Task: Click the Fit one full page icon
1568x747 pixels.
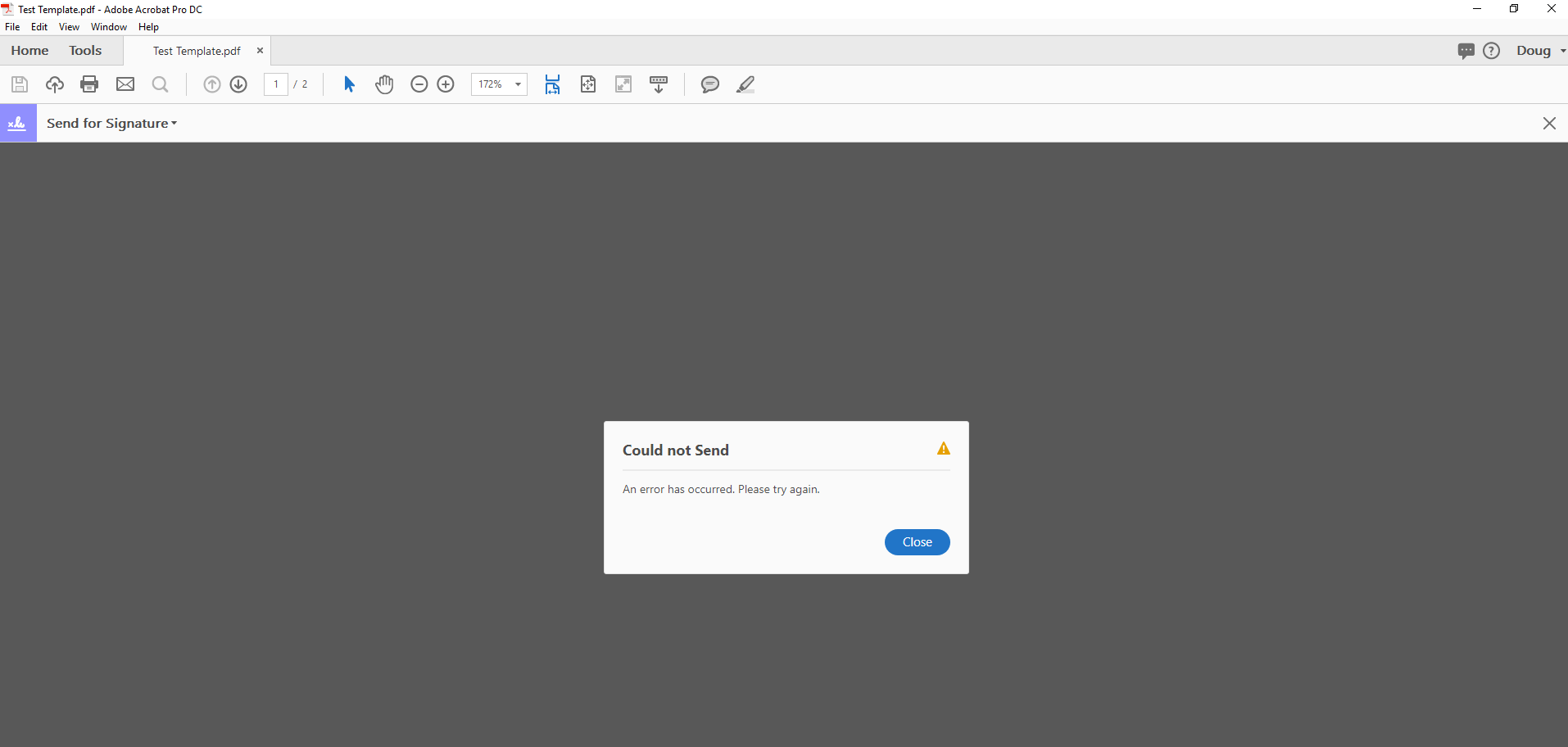Action: [588, 84]
